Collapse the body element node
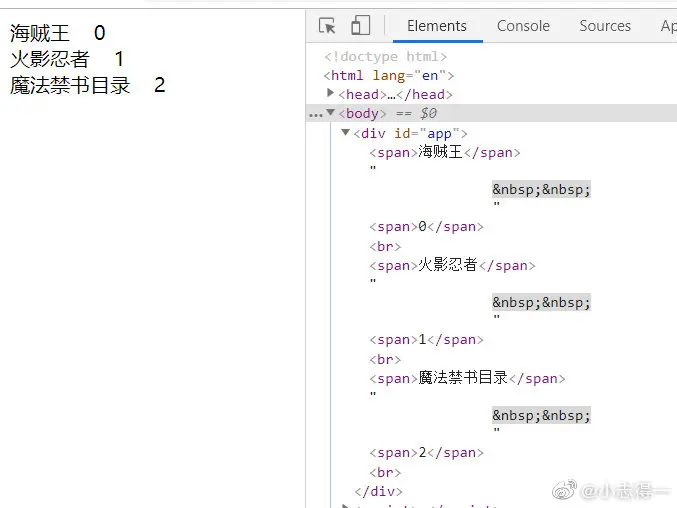The height and width of the screenshot is (508, 677). click(330, 112)
